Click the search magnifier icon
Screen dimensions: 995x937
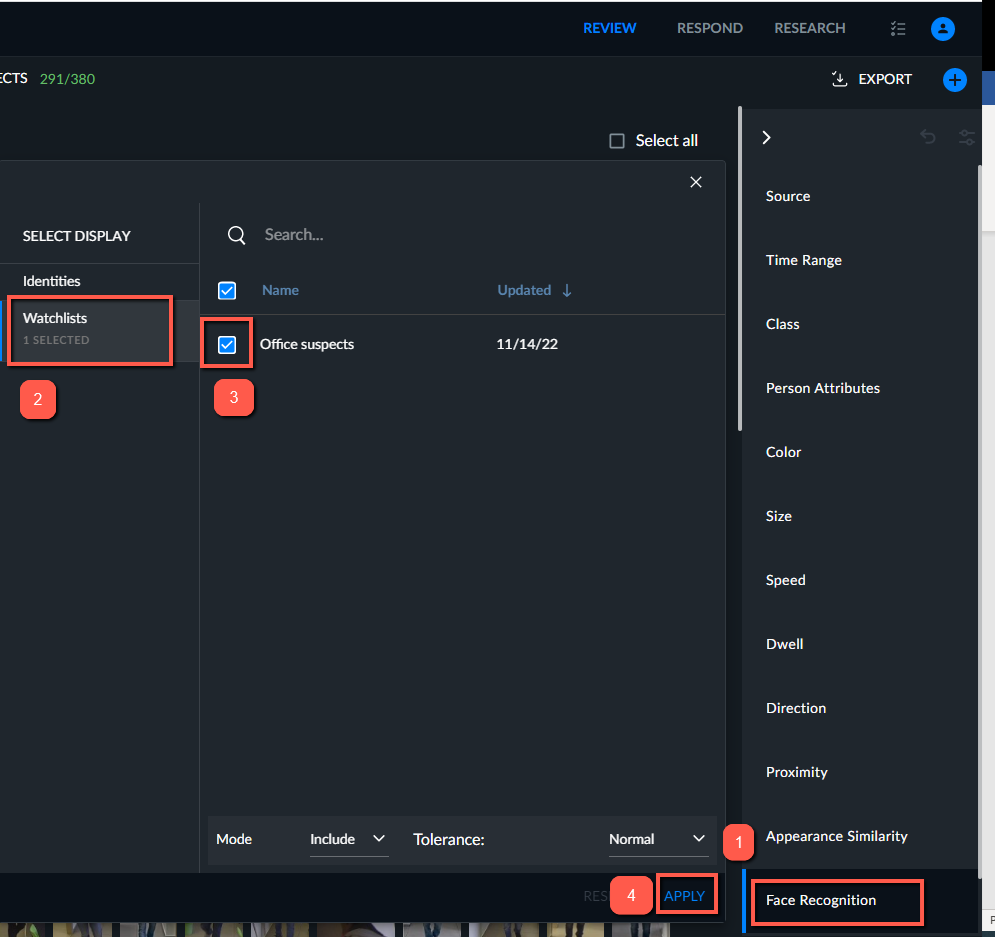(237, 235)
